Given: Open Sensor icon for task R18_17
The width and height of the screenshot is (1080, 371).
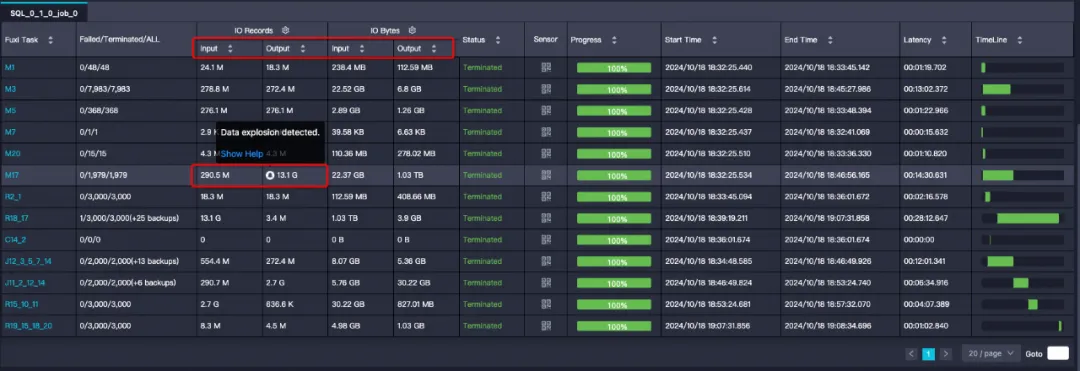Looking at the screenshot, I should pos(546,218).
